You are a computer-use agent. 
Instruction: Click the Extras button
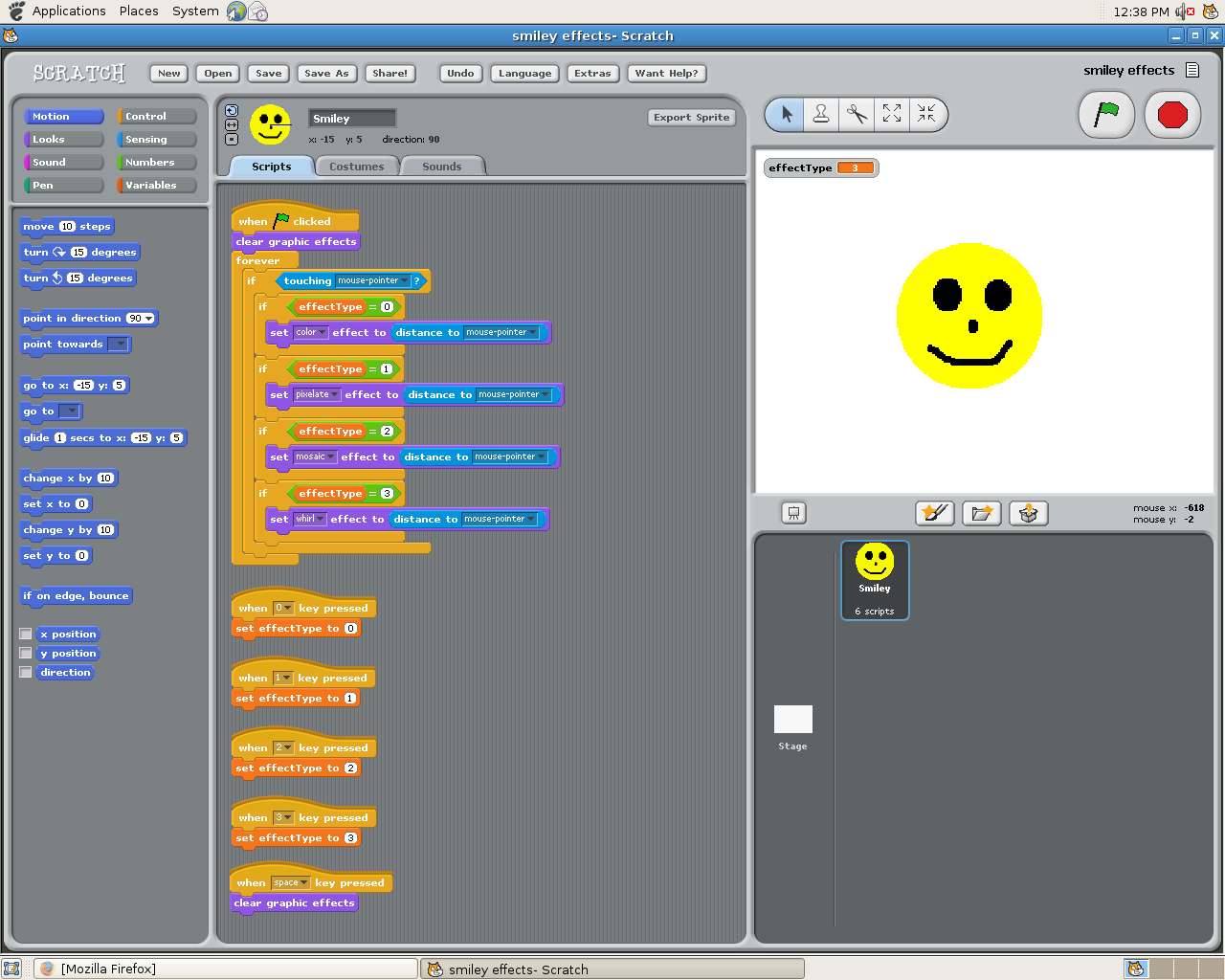tap(592, 73)
